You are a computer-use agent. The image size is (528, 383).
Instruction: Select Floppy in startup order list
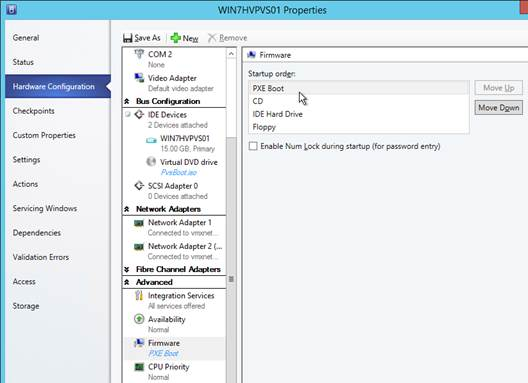tap(359, 127)
